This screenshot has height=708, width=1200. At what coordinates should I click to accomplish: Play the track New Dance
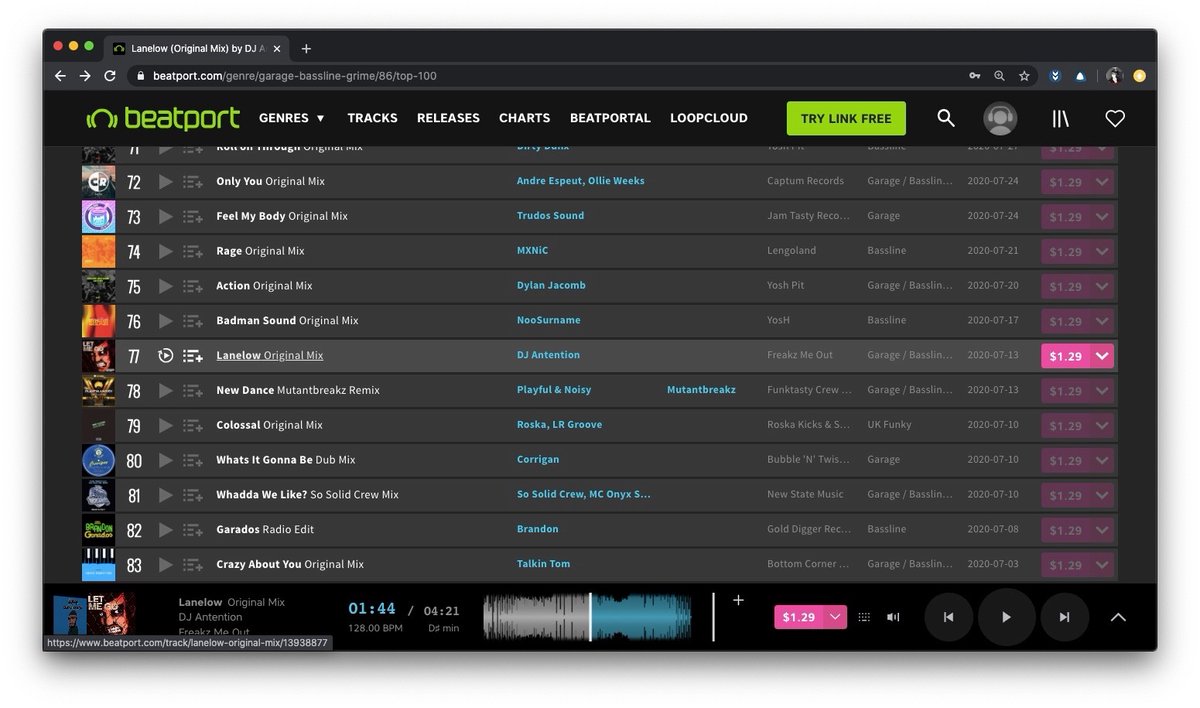tap(166, 391)
